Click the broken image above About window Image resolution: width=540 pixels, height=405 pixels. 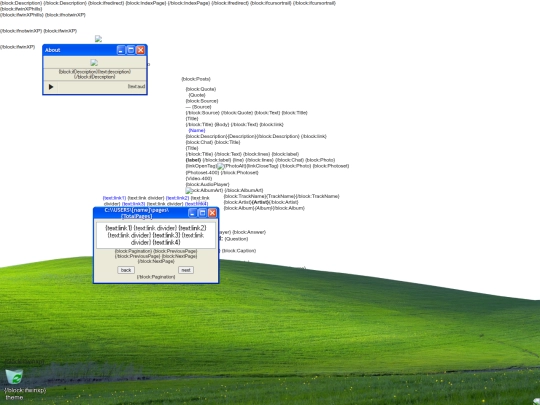(98, 39)
